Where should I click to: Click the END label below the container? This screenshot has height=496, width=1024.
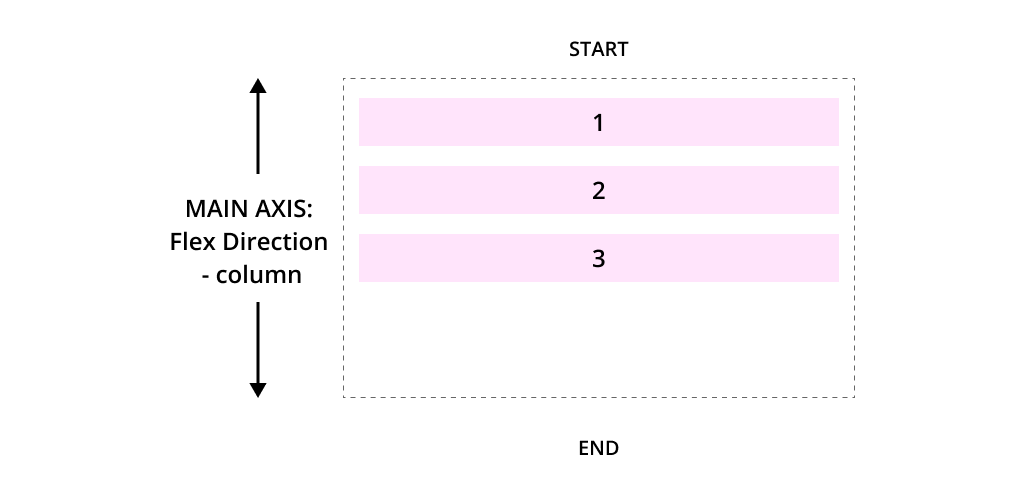[599, 448]
